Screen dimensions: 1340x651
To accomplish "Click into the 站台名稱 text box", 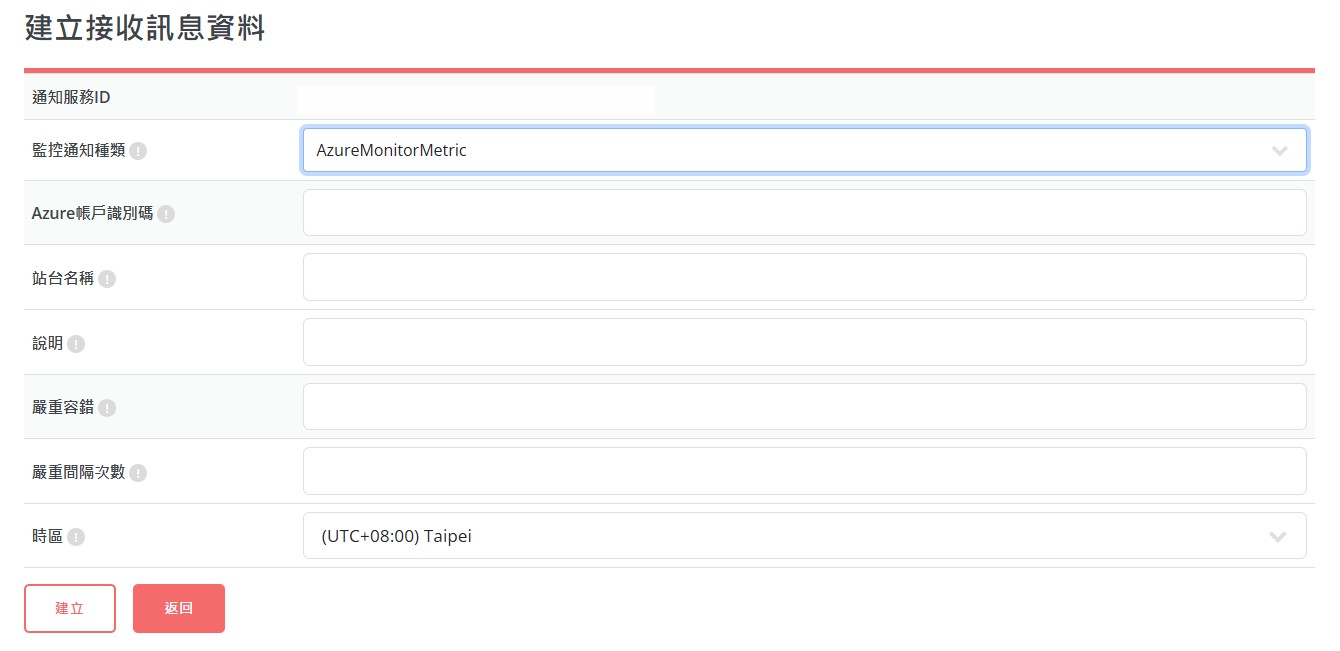I will pyautogui.click(x=804, y=277).
